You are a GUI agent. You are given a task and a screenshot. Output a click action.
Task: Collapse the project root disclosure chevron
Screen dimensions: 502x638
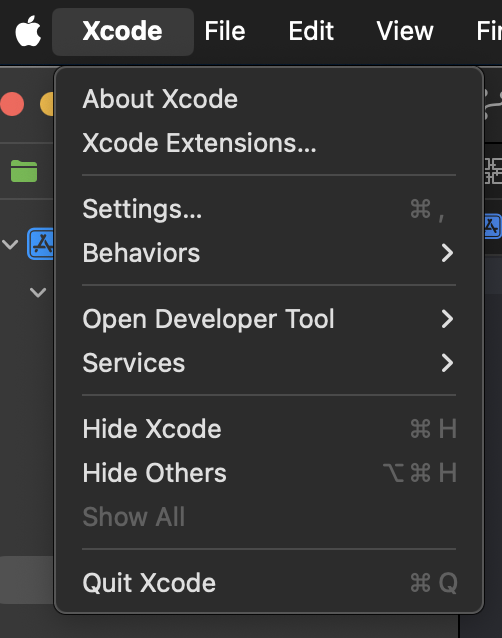(10, 244)
